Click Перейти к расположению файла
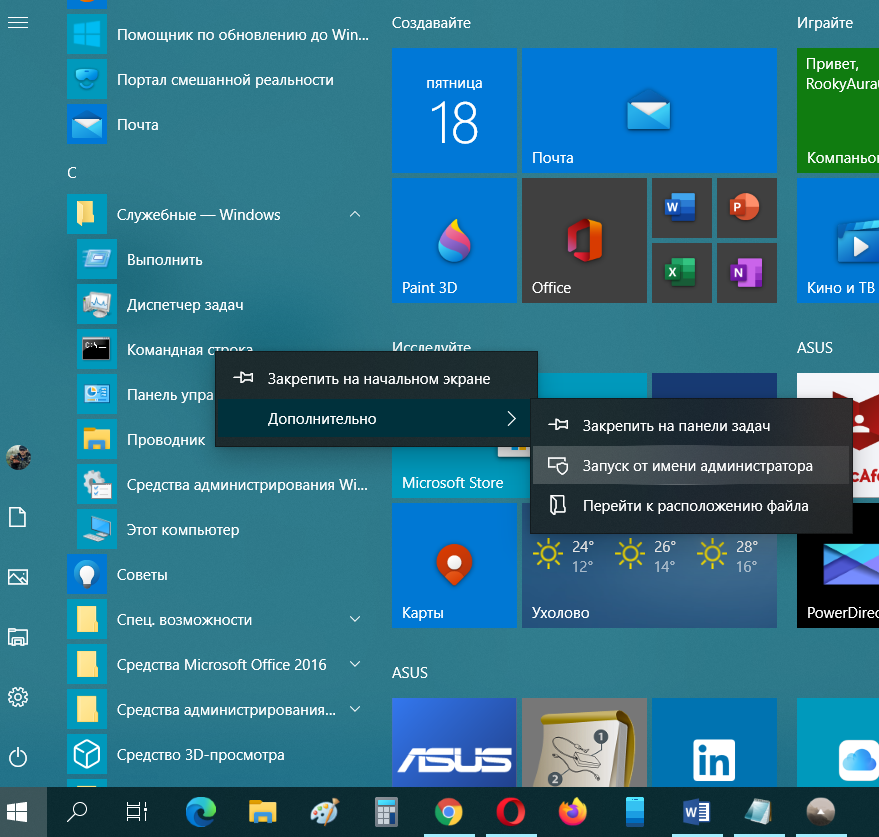879x837 pixels. [695, 506]
